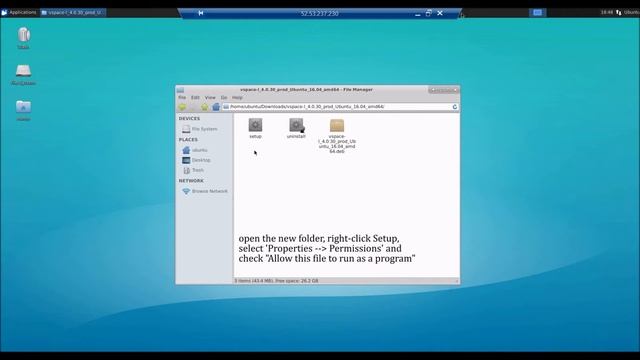Restore down the remote desktop session
640x360 pixels.
tap(429, 13)
